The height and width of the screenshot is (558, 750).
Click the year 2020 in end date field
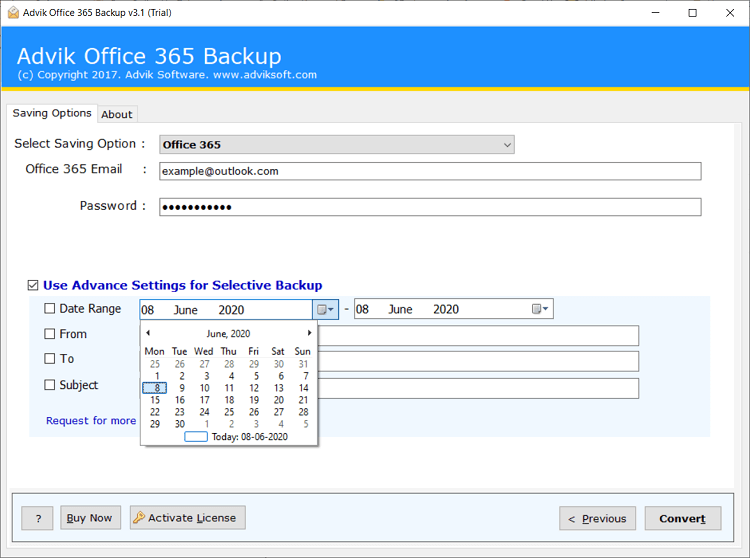[x=446, y=309]
